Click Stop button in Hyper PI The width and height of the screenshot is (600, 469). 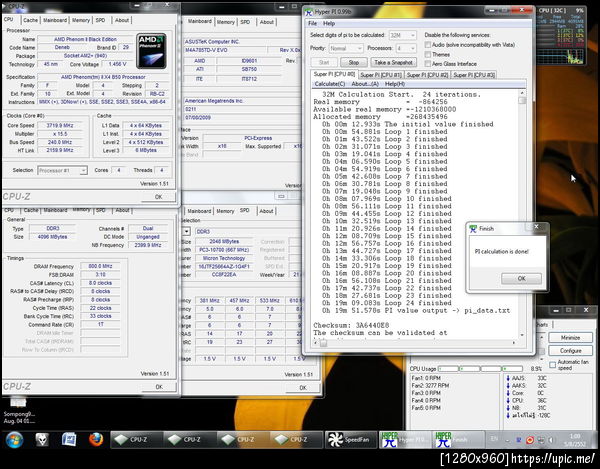pyautogui.click(x=354, y=62)
